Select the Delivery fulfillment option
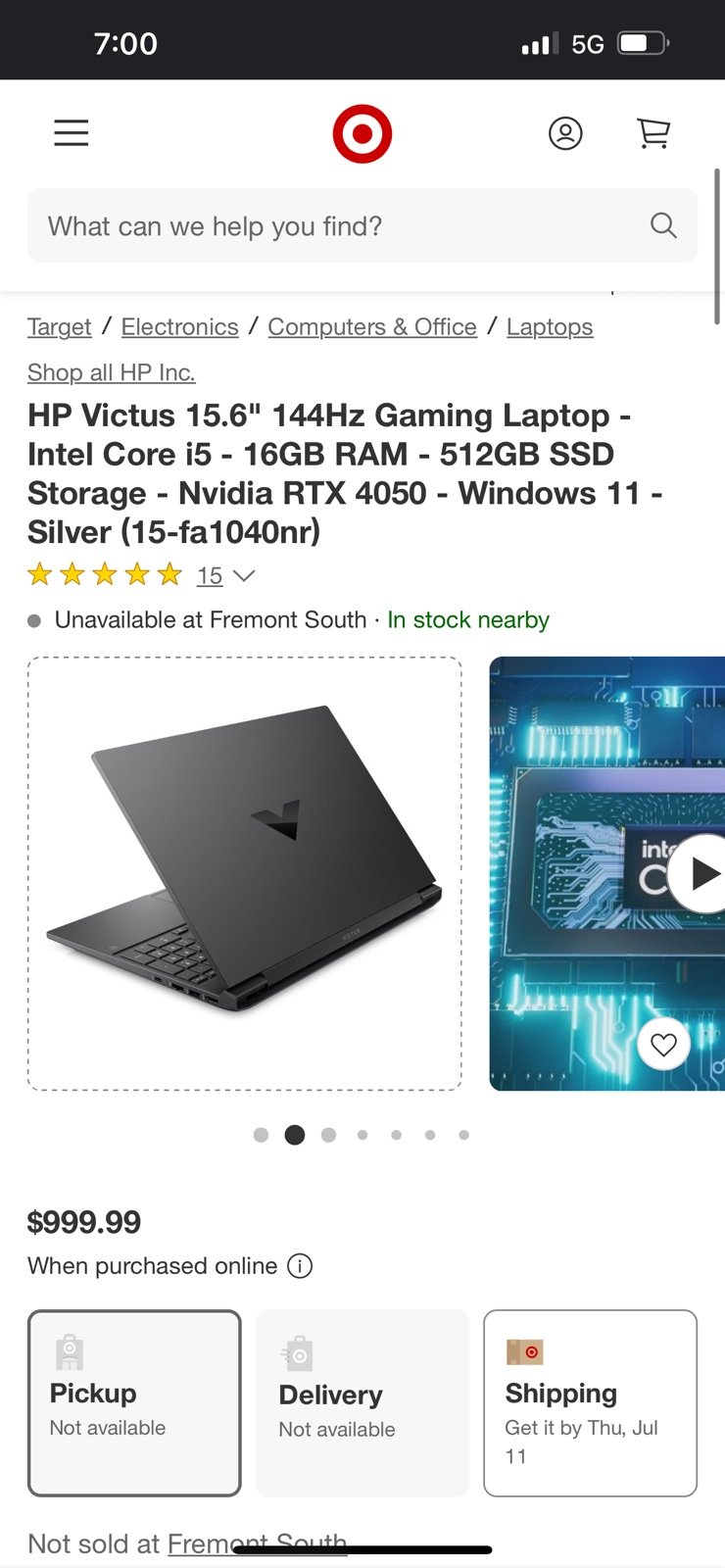The height and width of the screenshot is (1568, 725). 362,1403
